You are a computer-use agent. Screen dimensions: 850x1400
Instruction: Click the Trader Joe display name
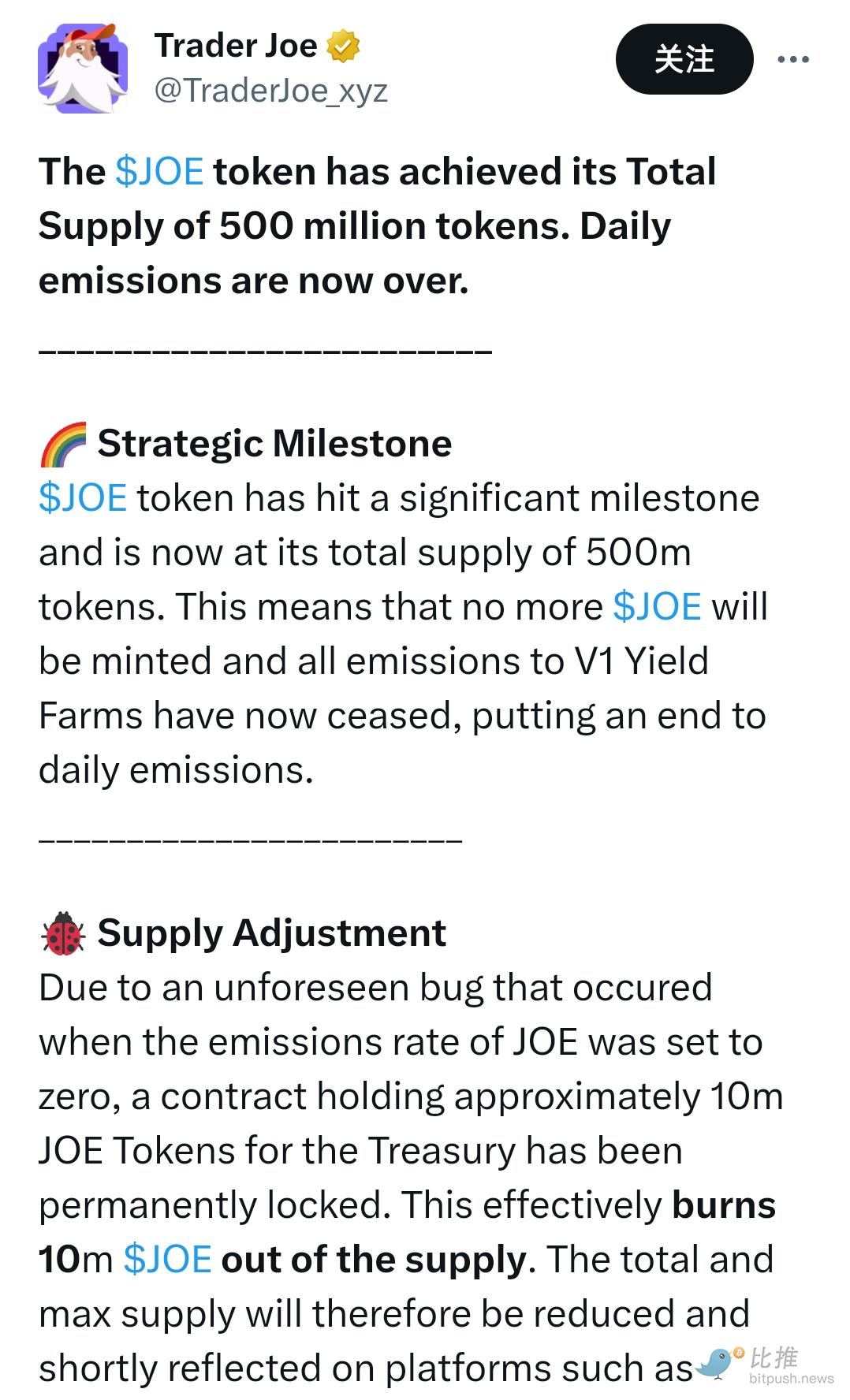(x=236, y=46)
